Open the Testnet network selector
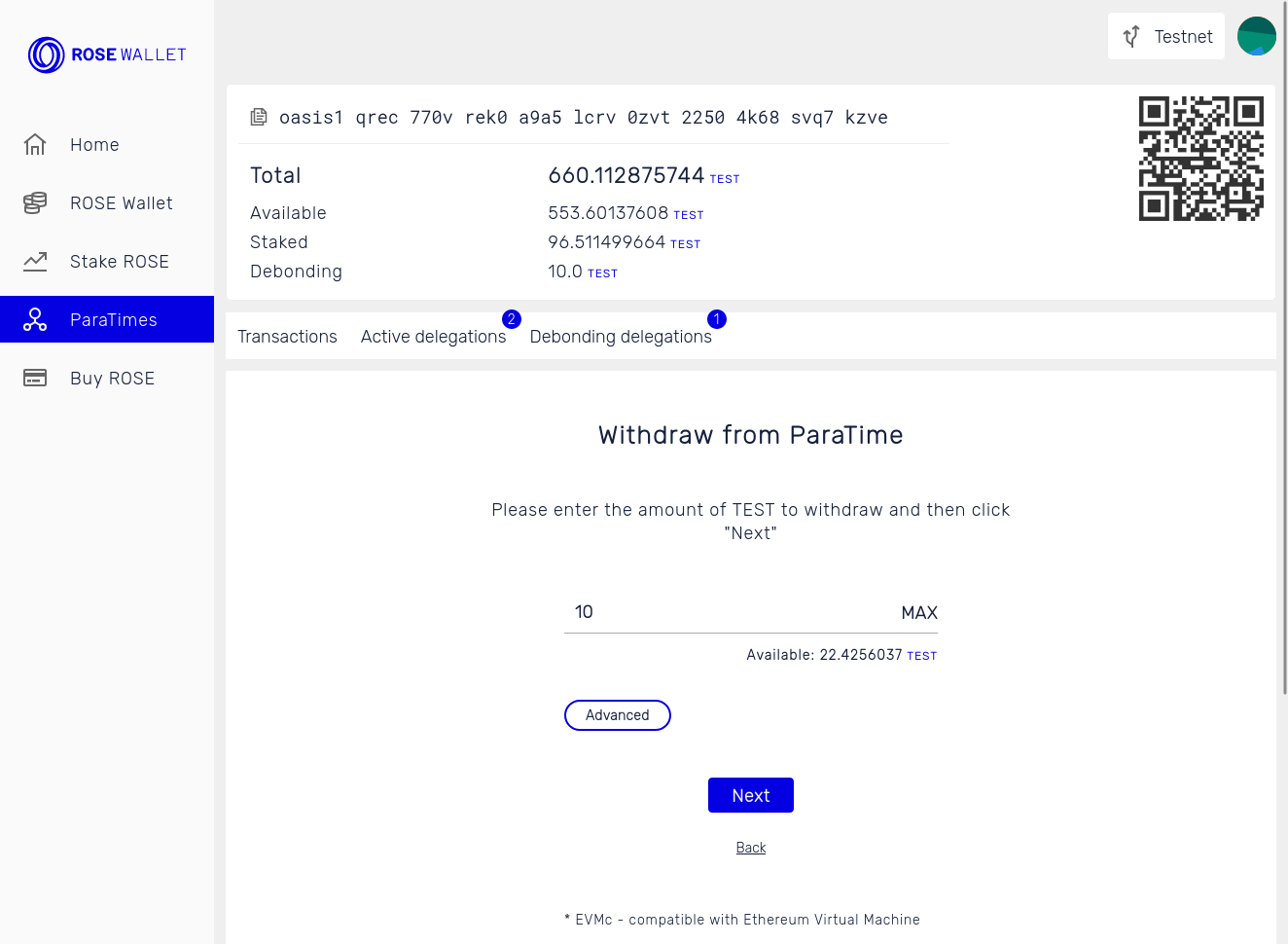The width and height of the screenshot is (1288, 944). [x=1166, y=36]
